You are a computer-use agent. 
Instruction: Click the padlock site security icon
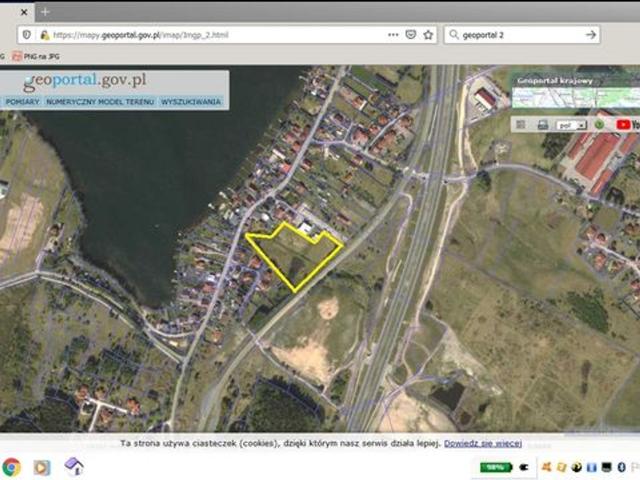click(43, 34)
